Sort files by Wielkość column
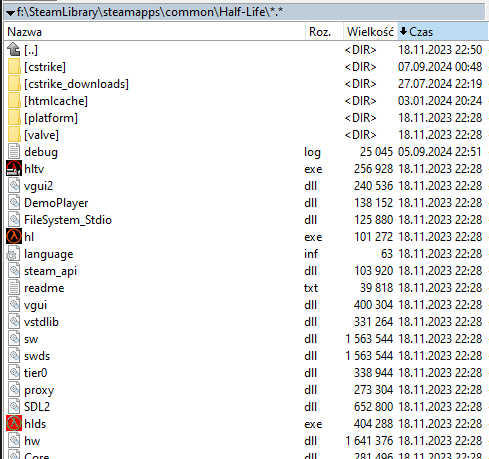Image resolution: width=489 pixels, height=459 pixels. [x=370, y=32]
